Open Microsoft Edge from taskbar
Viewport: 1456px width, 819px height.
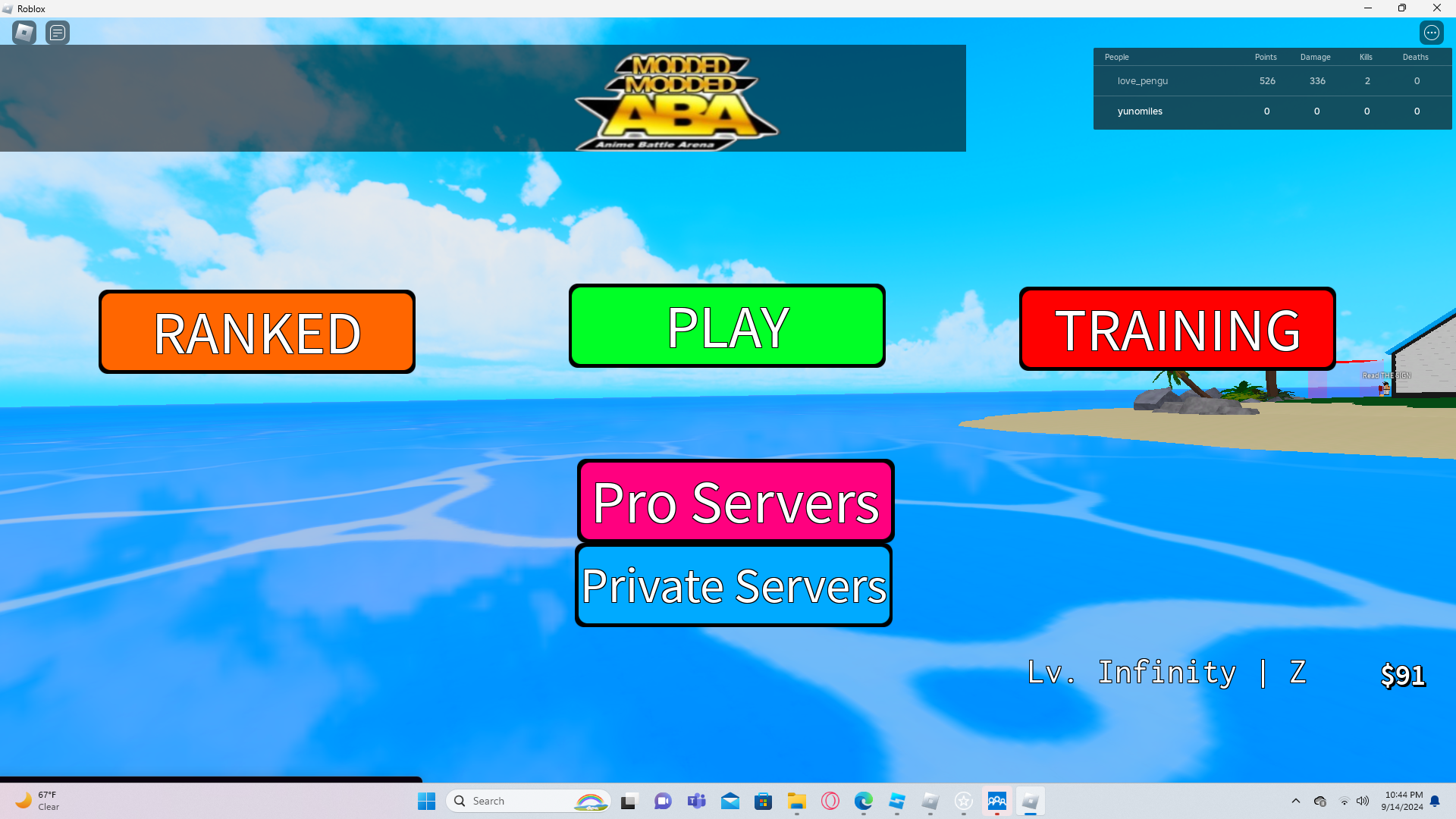pos(863,802)
